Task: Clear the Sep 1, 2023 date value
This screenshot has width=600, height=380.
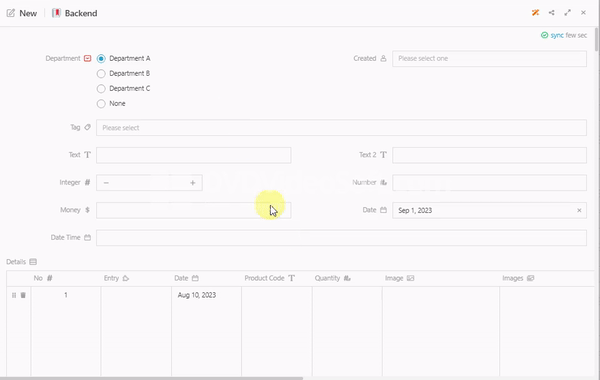Action: pos(579,210)
